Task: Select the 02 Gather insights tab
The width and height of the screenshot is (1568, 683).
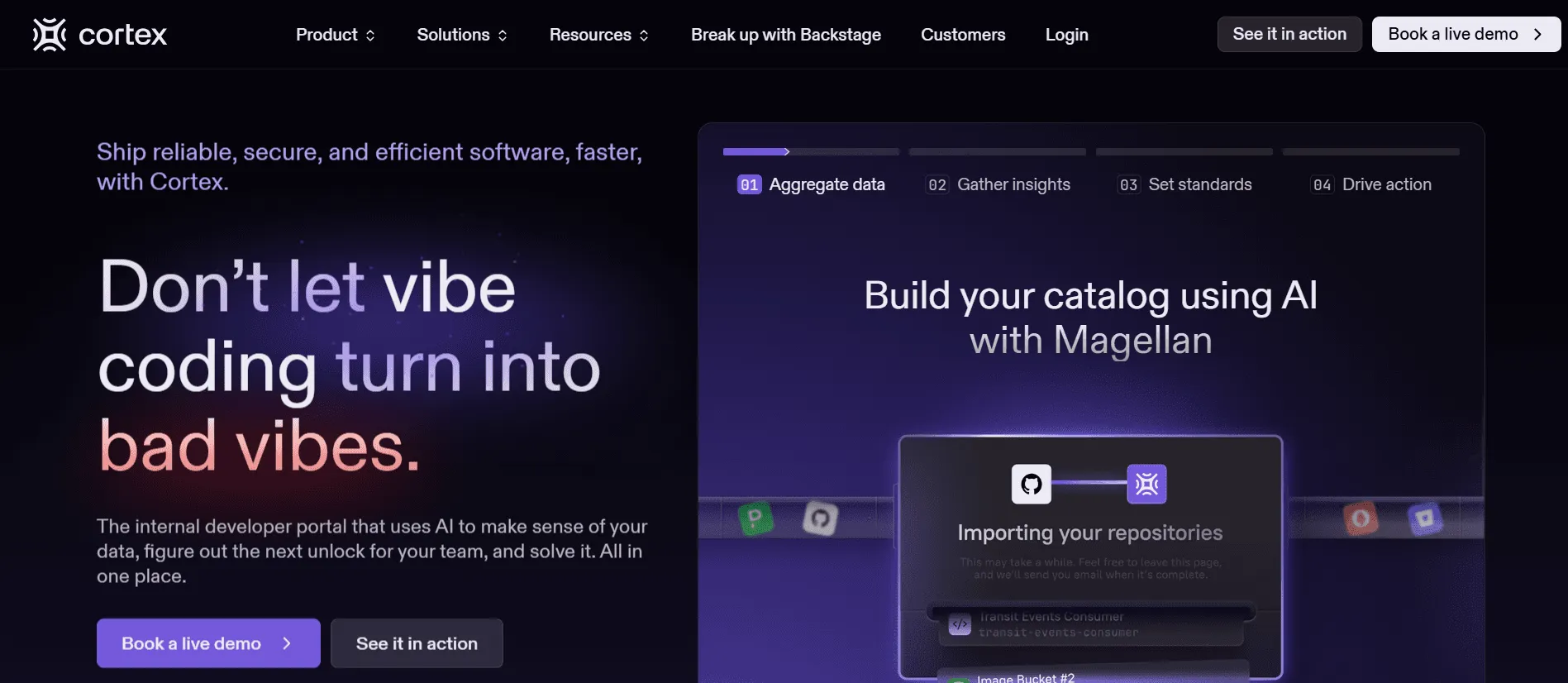Action: (998, 184)
